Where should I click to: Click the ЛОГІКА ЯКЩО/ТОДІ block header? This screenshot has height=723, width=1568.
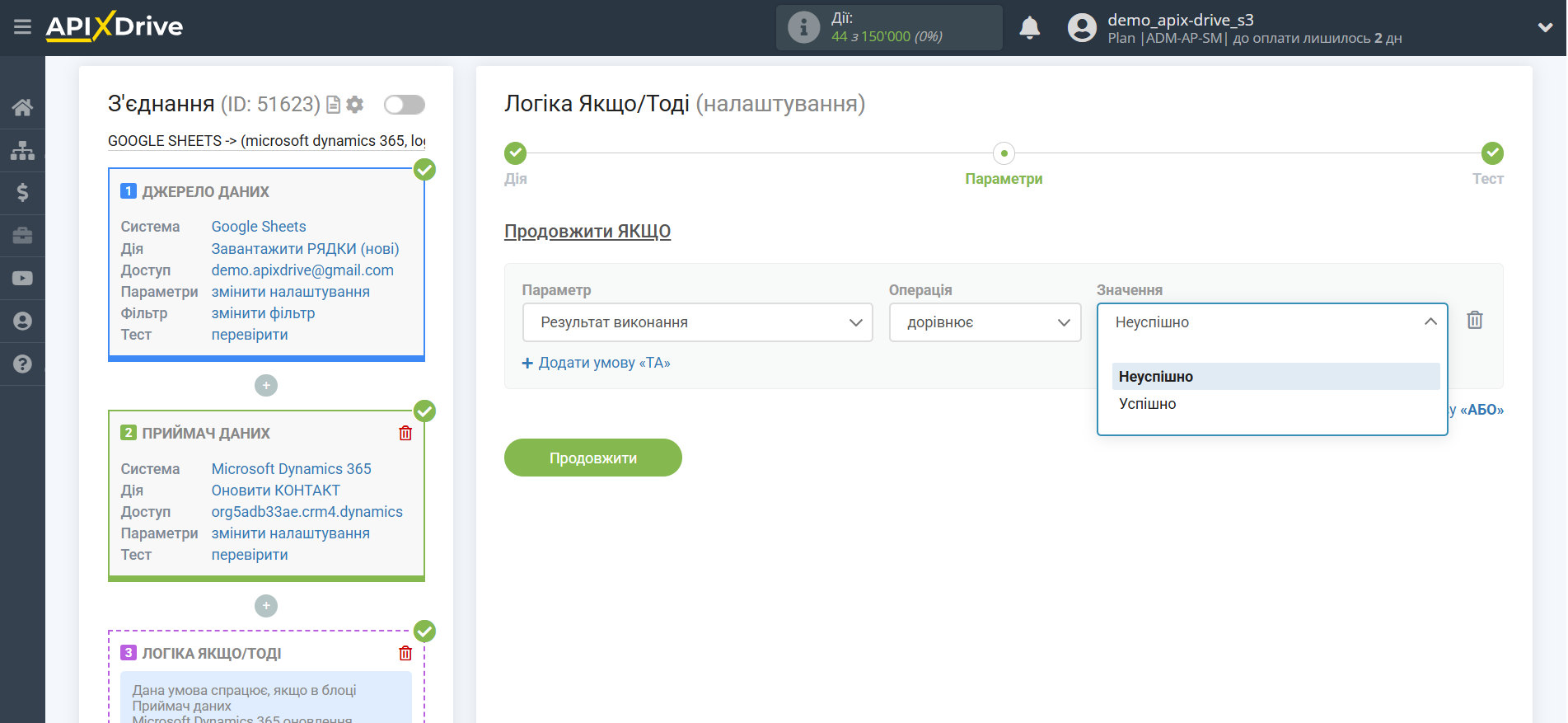[x=212, y=654]
